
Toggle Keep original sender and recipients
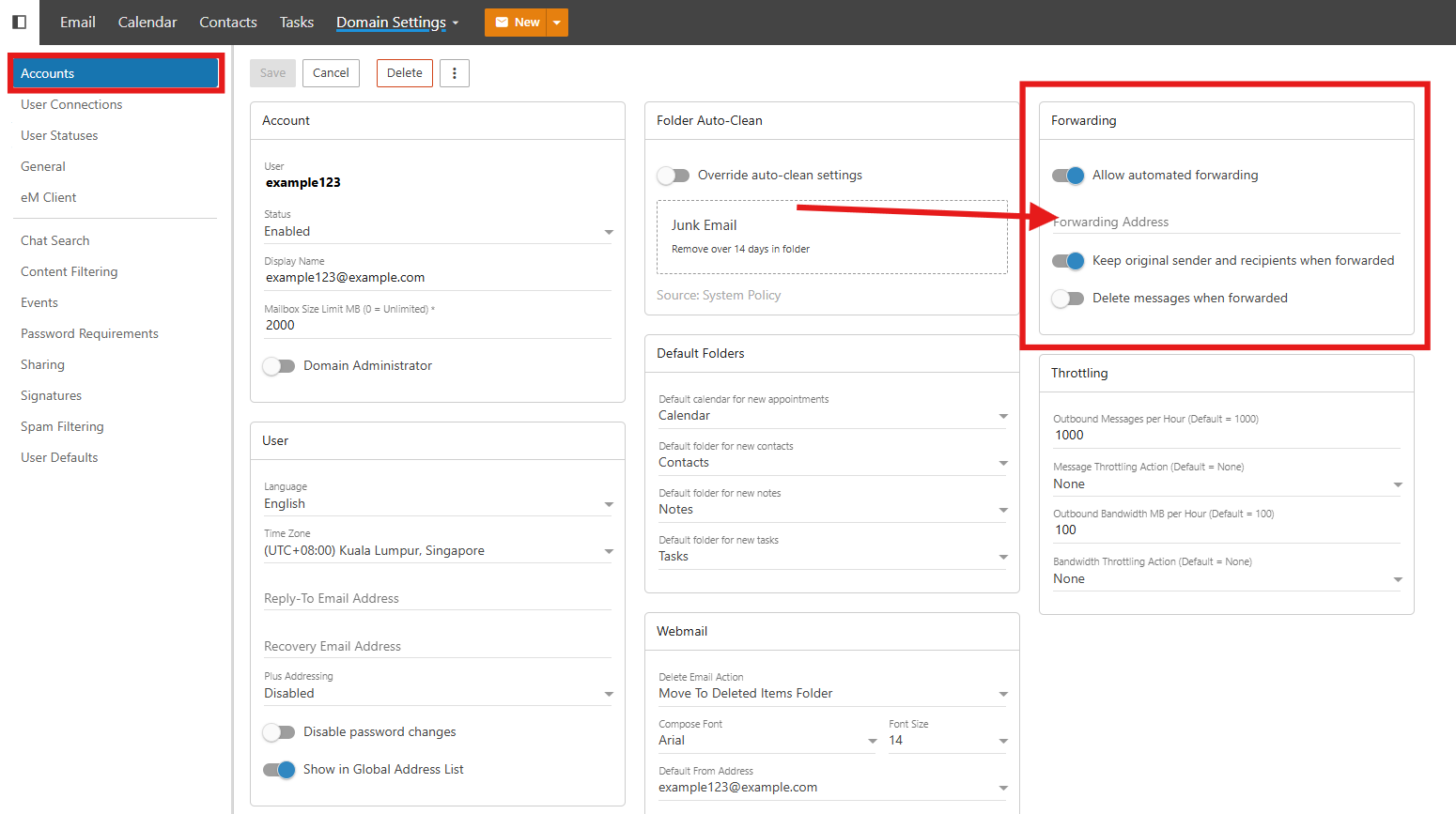(x=1068, y=261)
